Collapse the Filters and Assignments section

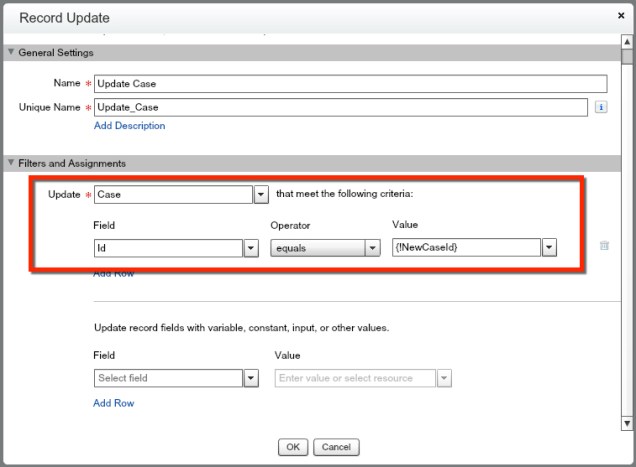pyautogui.click(x=11, y=163)
